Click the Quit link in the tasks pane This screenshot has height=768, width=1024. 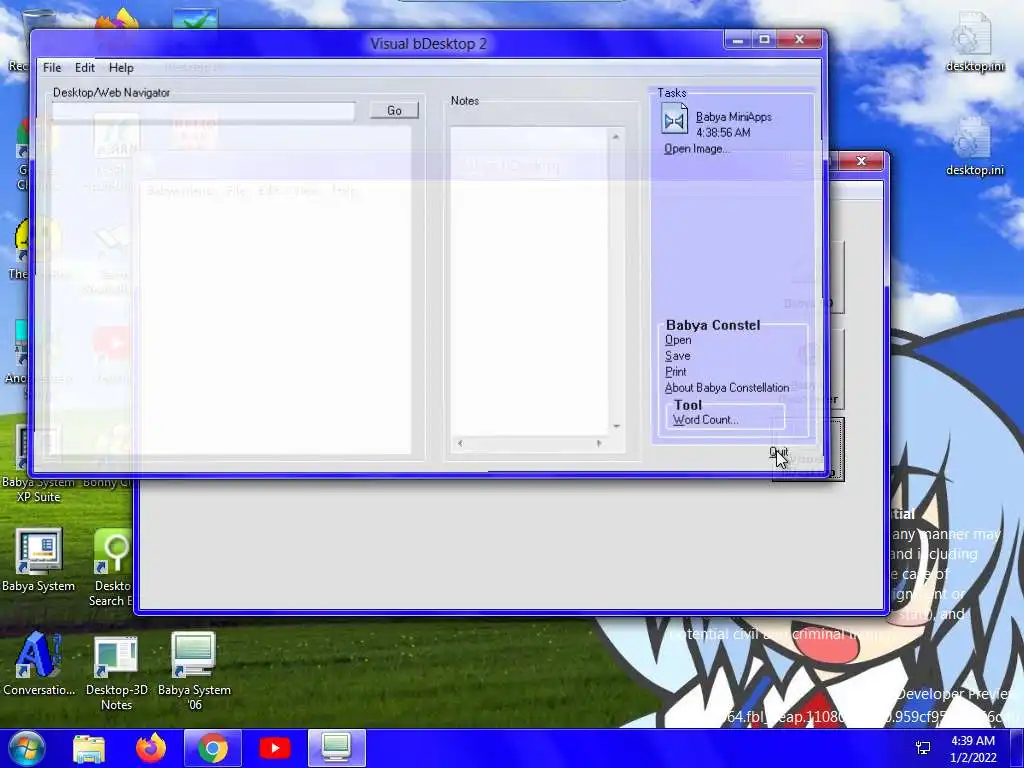click(778, 452)
